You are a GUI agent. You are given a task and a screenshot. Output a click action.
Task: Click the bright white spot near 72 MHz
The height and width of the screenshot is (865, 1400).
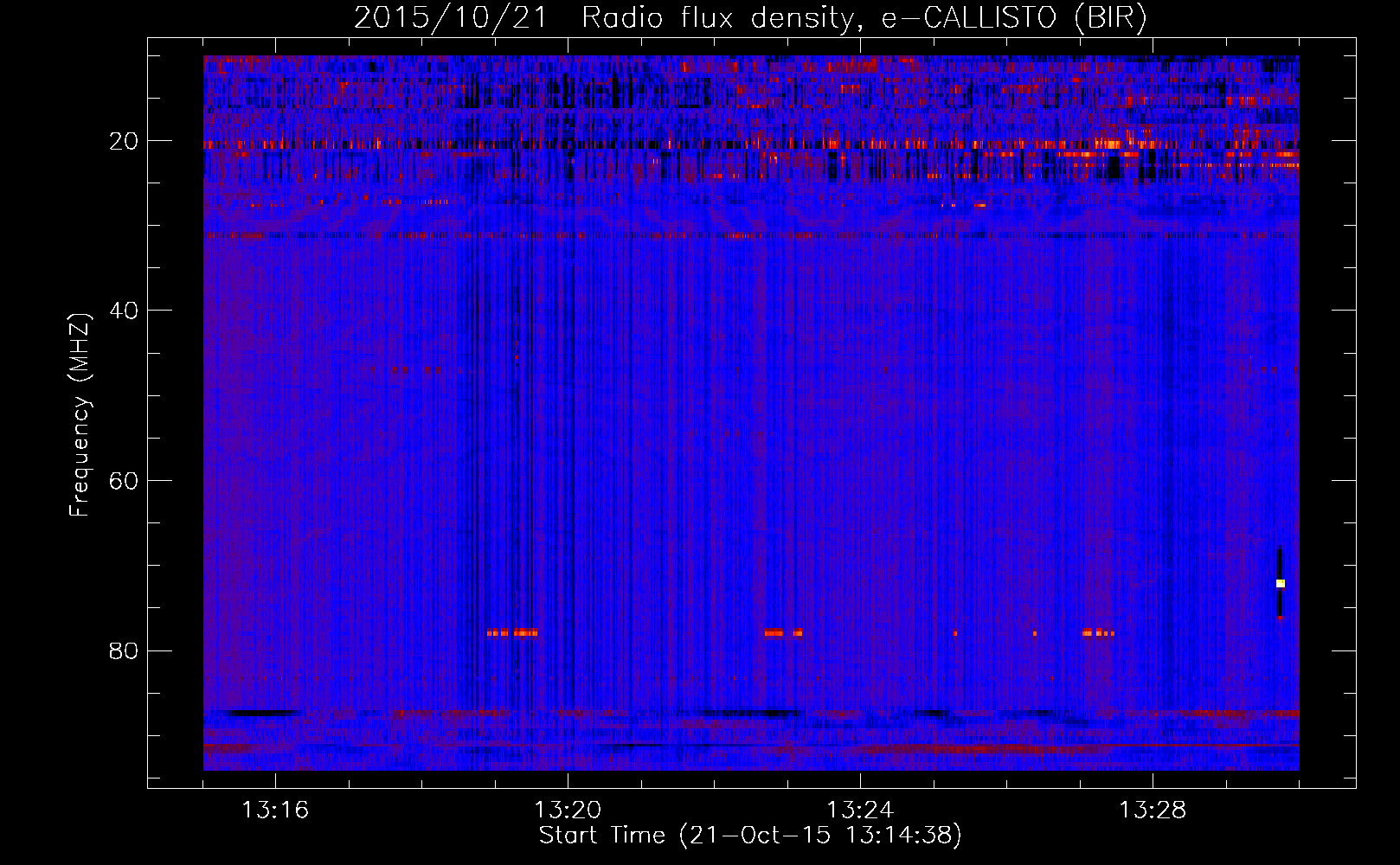coord(1280,584)
